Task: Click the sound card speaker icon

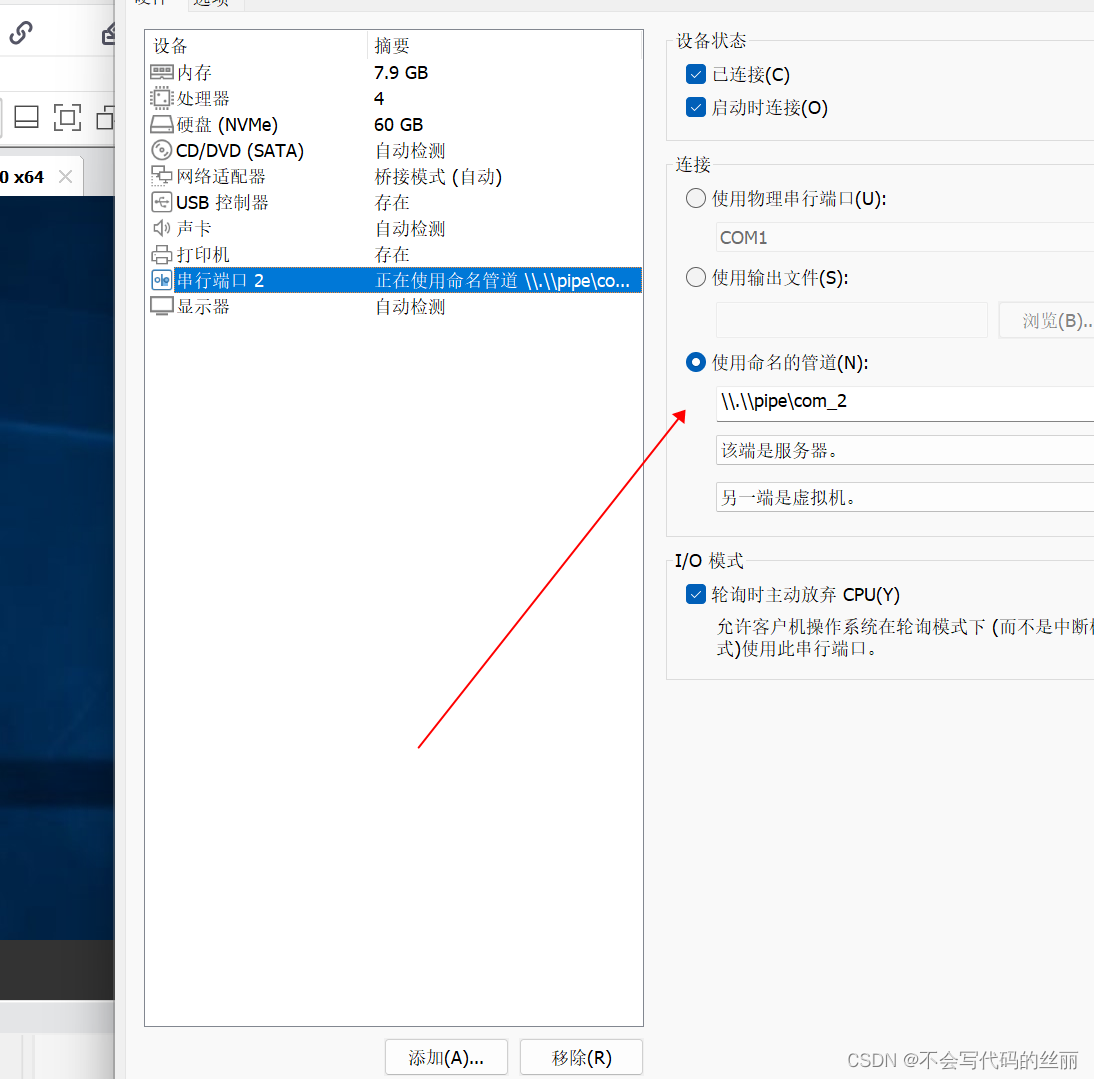Action: coord(161,228)
